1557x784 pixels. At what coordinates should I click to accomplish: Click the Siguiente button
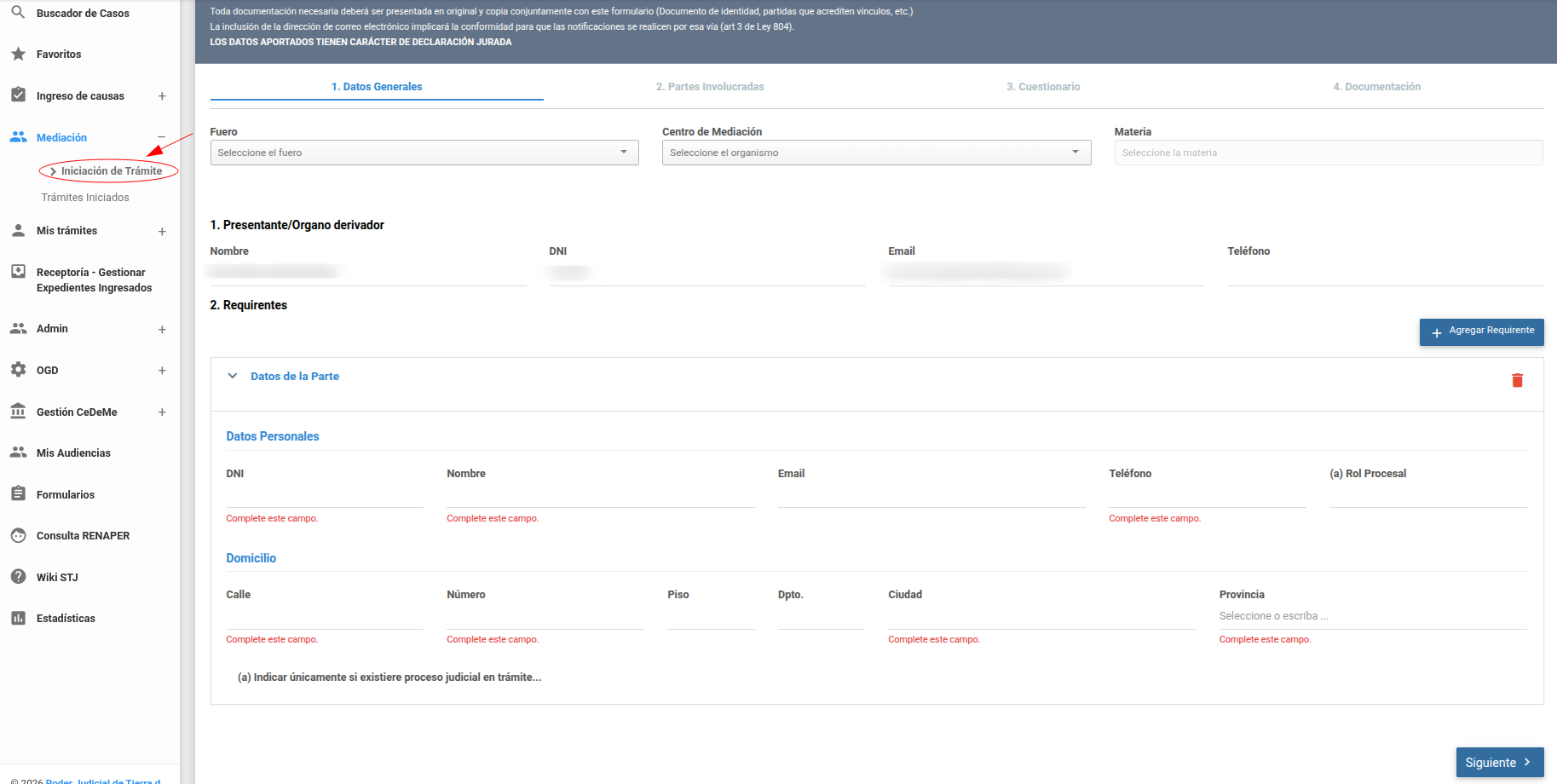(x=1499, y=762)
